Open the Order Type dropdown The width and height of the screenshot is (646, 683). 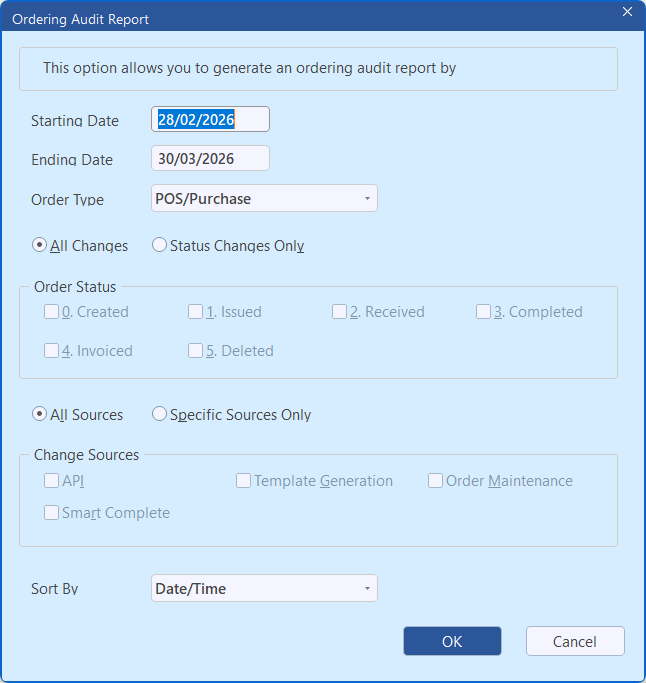pyautogui.click(x=264, y=199)
